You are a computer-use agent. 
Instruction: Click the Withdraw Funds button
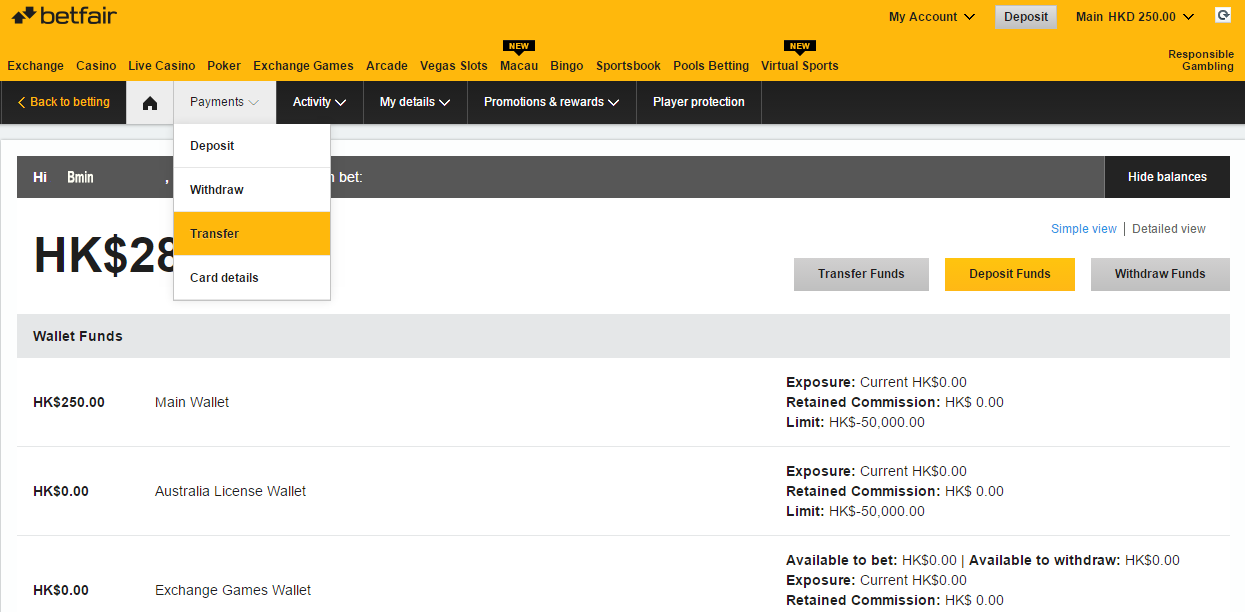pyautogui.click(x=1160, y=274)
